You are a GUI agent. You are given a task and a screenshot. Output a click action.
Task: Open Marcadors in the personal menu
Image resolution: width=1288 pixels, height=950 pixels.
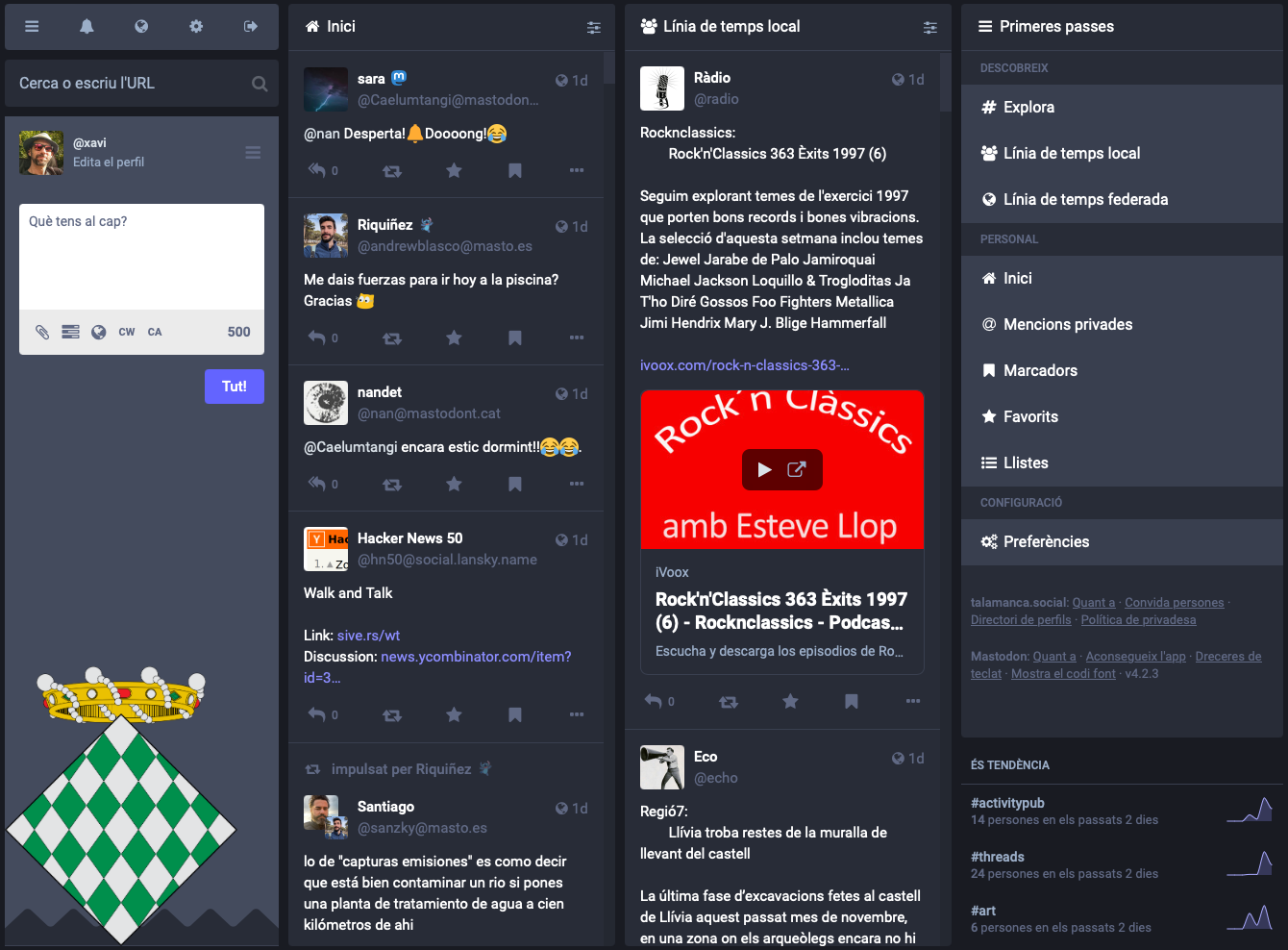tap(1040, 370)
